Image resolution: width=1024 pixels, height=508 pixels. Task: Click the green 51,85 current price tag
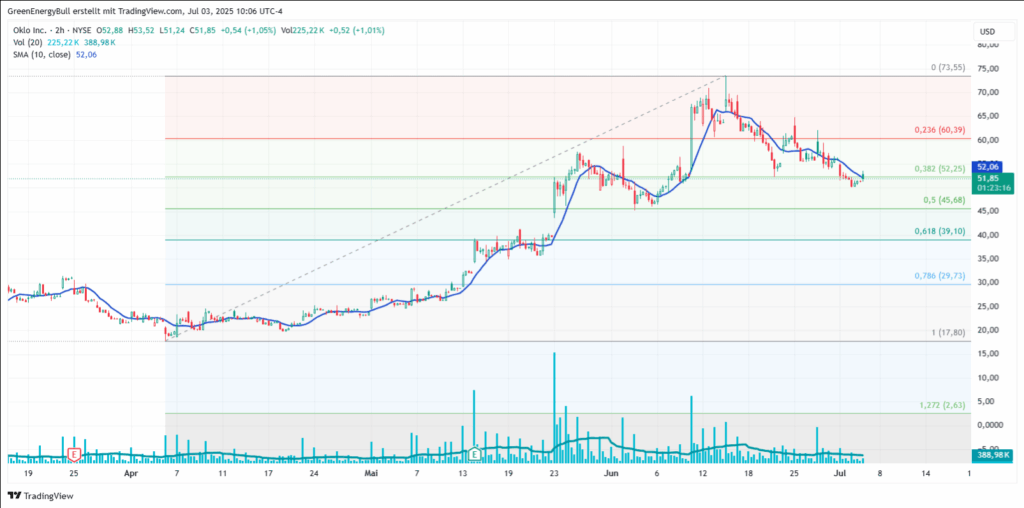987,178
